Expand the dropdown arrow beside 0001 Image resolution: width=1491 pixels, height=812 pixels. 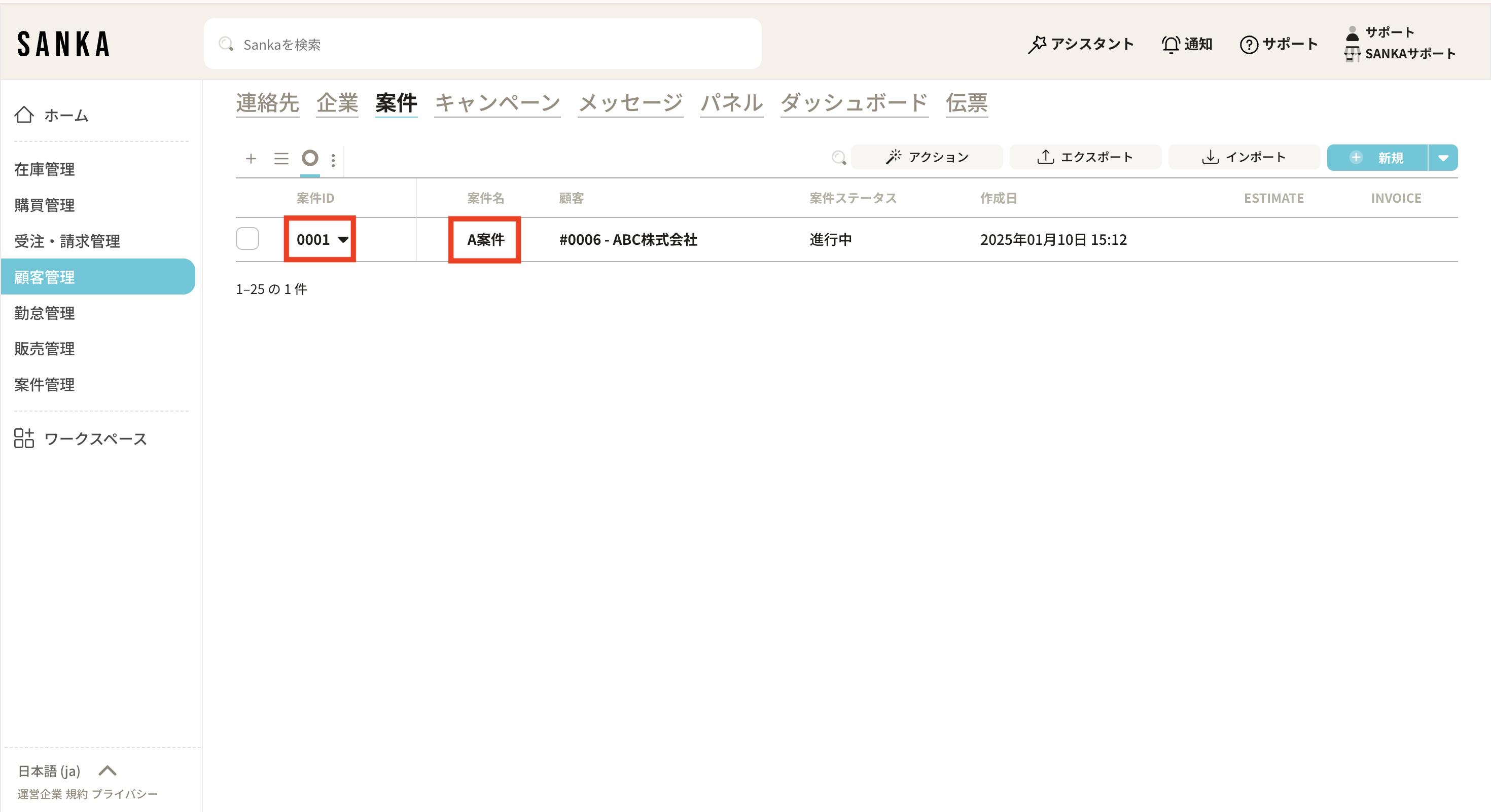(x=343, y=239)
